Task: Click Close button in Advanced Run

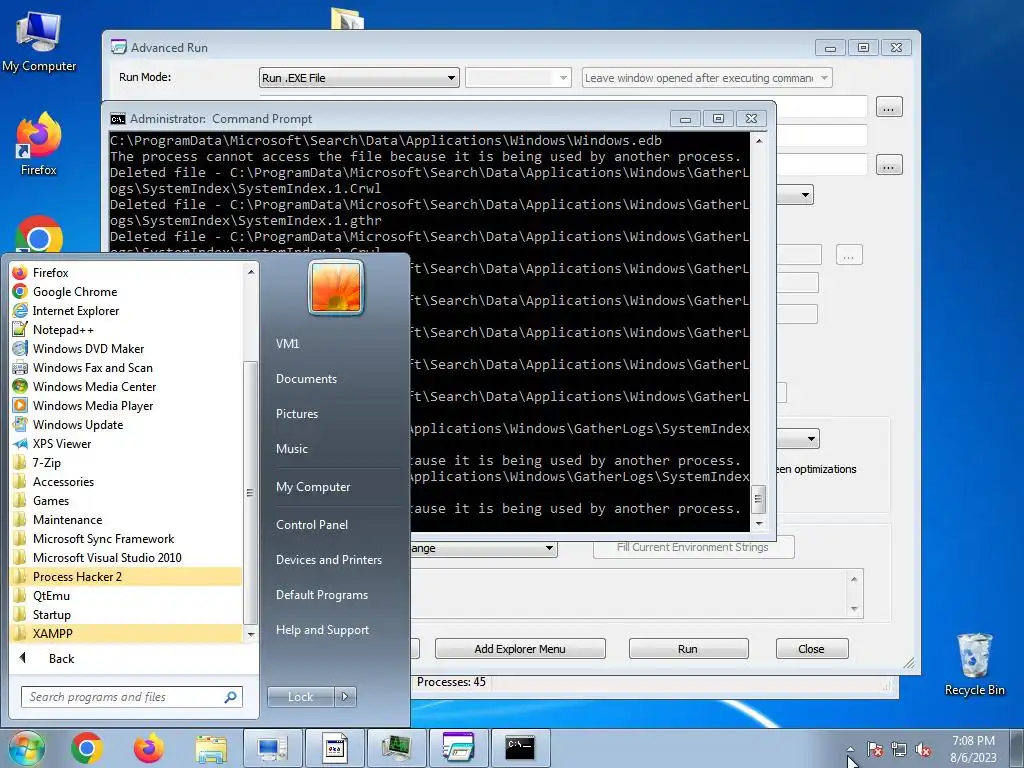Action: point(812,648)
